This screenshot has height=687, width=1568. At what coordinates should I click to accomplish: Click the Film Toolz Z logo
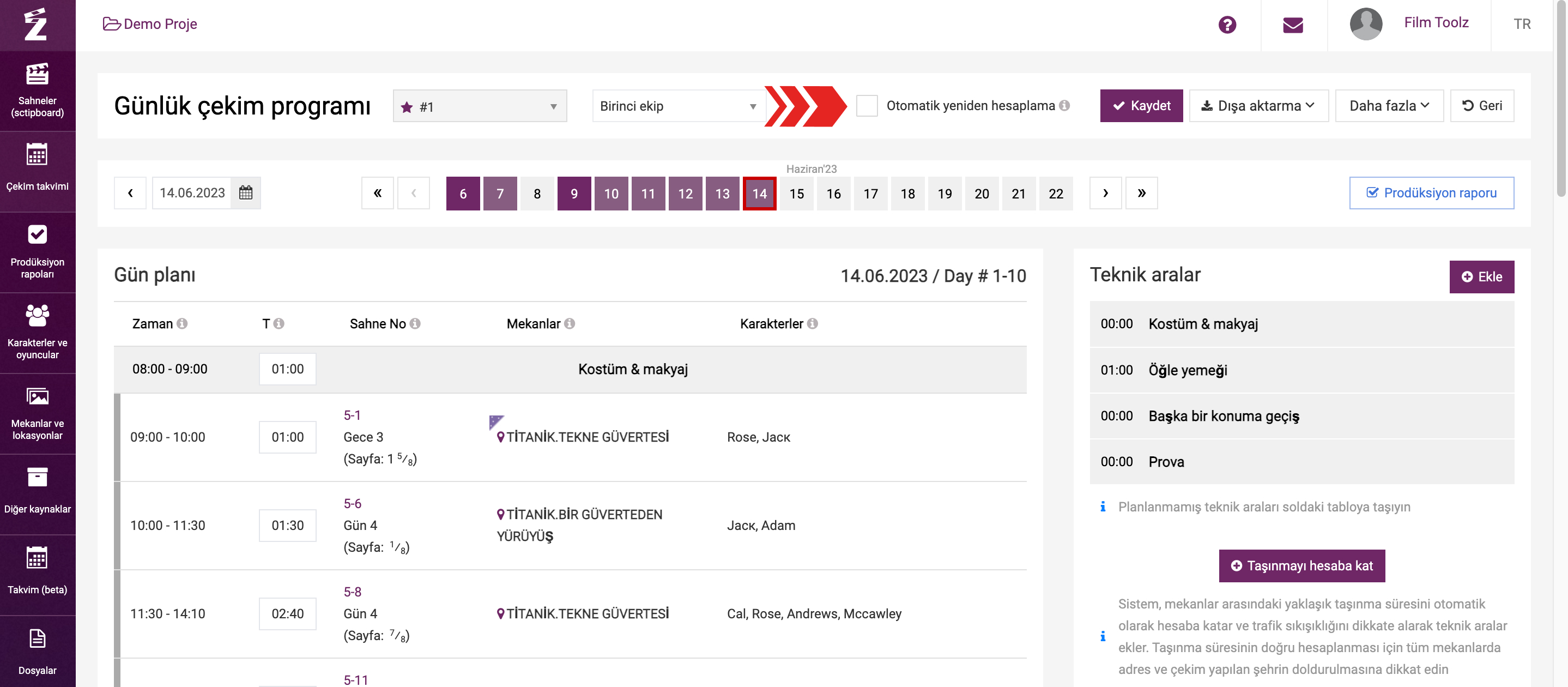pyautogui.click(x=36, y=25)
